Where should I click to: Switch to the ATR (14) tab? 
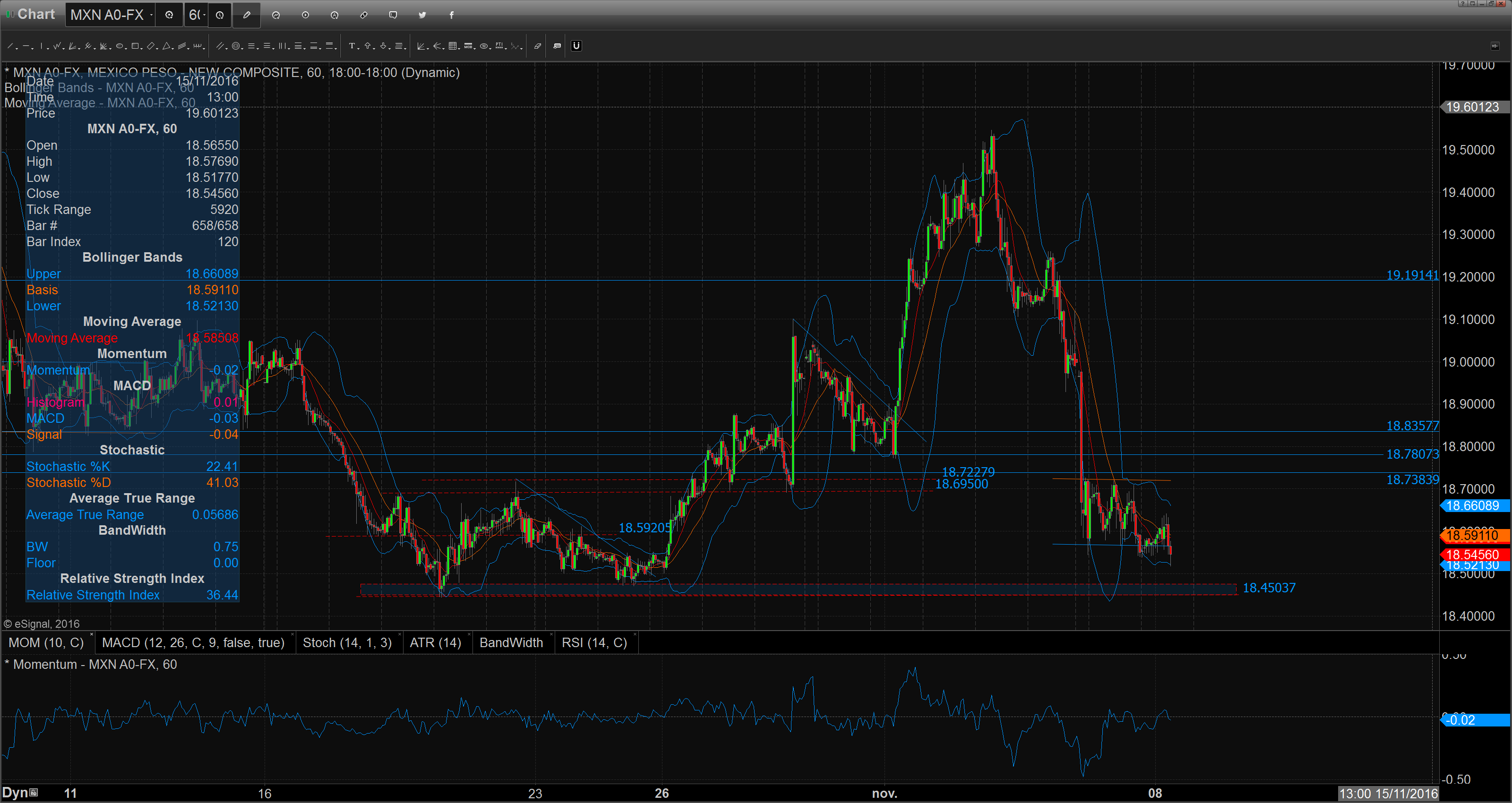click(436, 643)
